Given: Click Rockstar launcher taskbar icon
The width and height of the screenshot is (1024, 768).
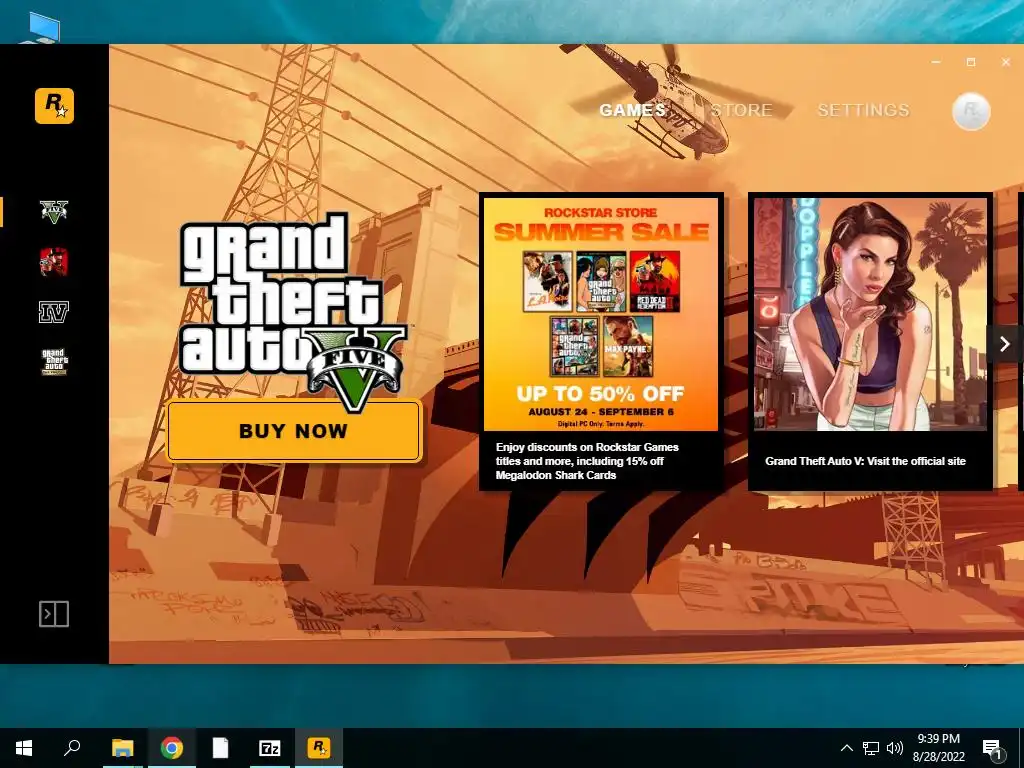Looking at the screenshot, I should point(319,748).
